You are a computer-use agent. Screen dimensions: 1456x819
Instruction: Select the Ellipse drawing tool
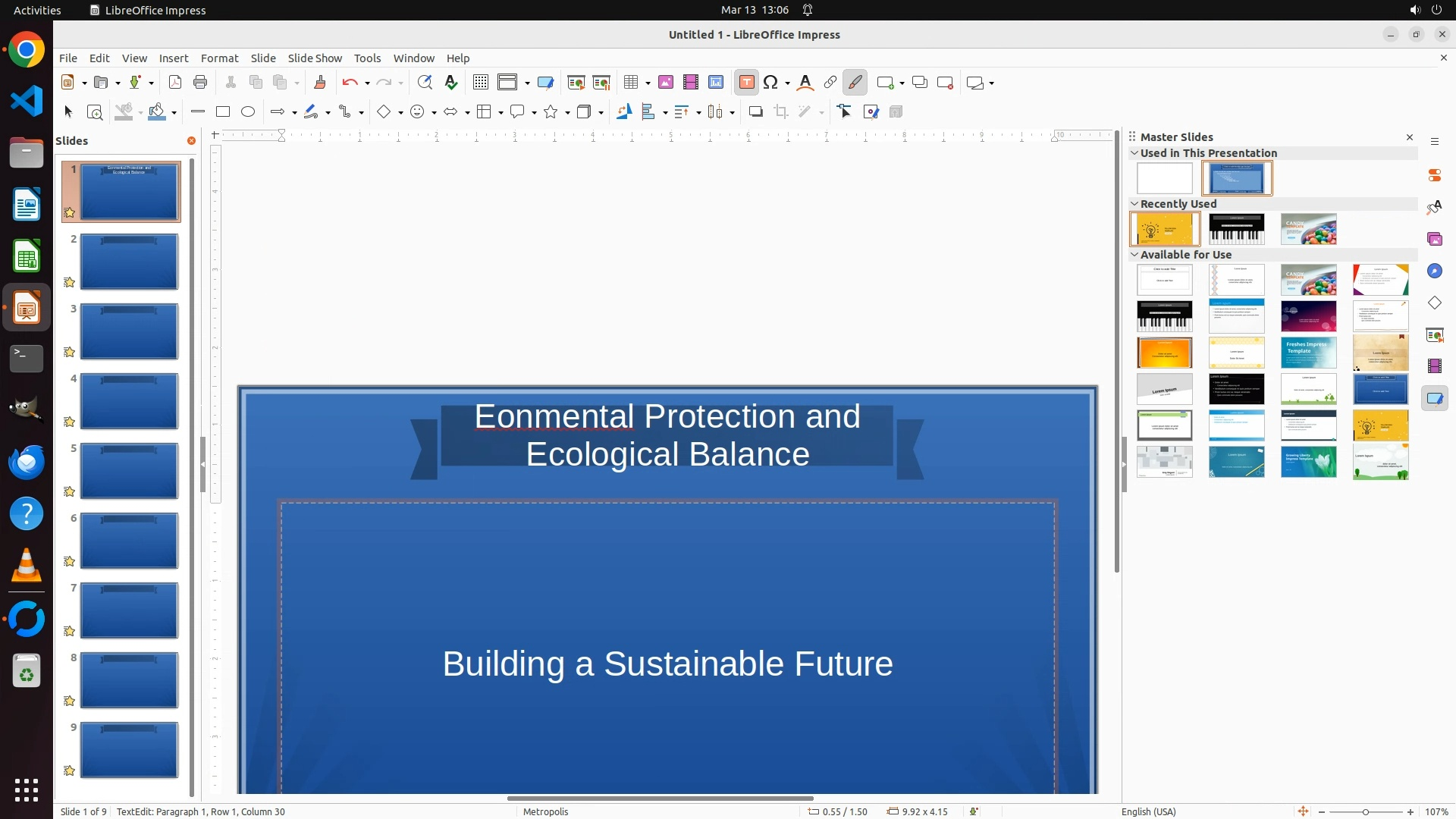248,112
